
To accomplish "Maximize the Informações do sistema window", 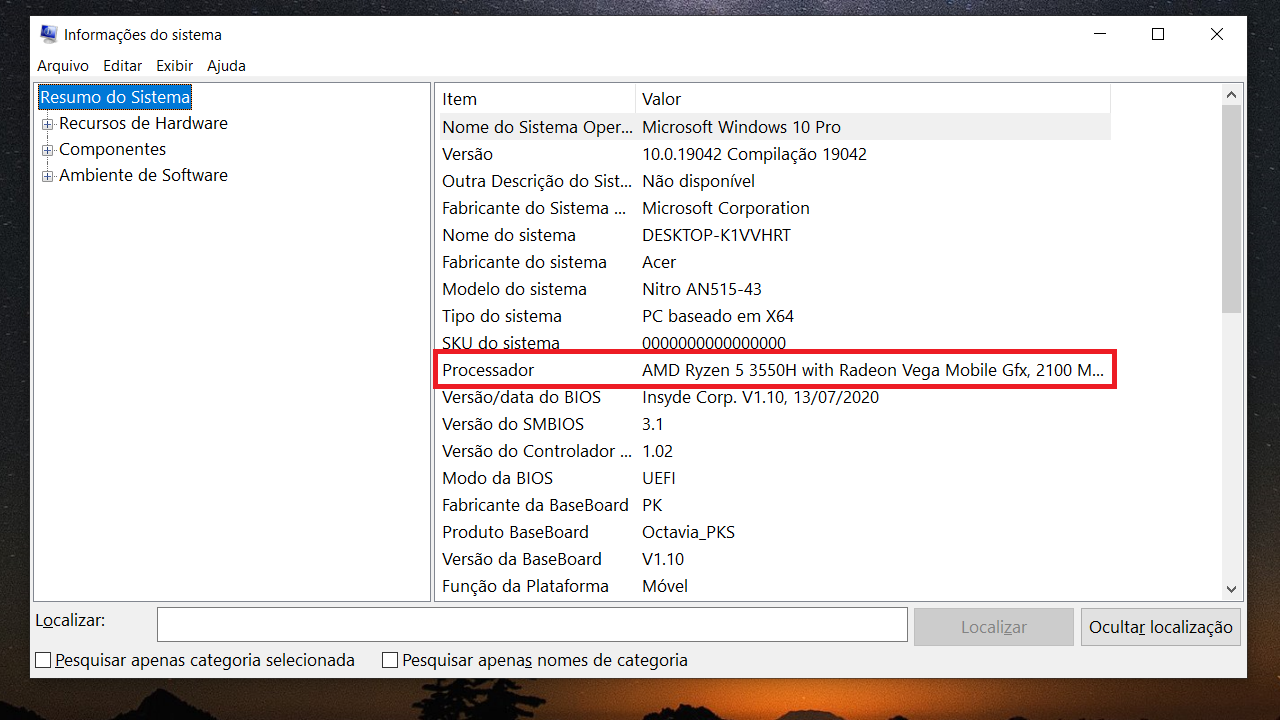I will [1158, 34].
